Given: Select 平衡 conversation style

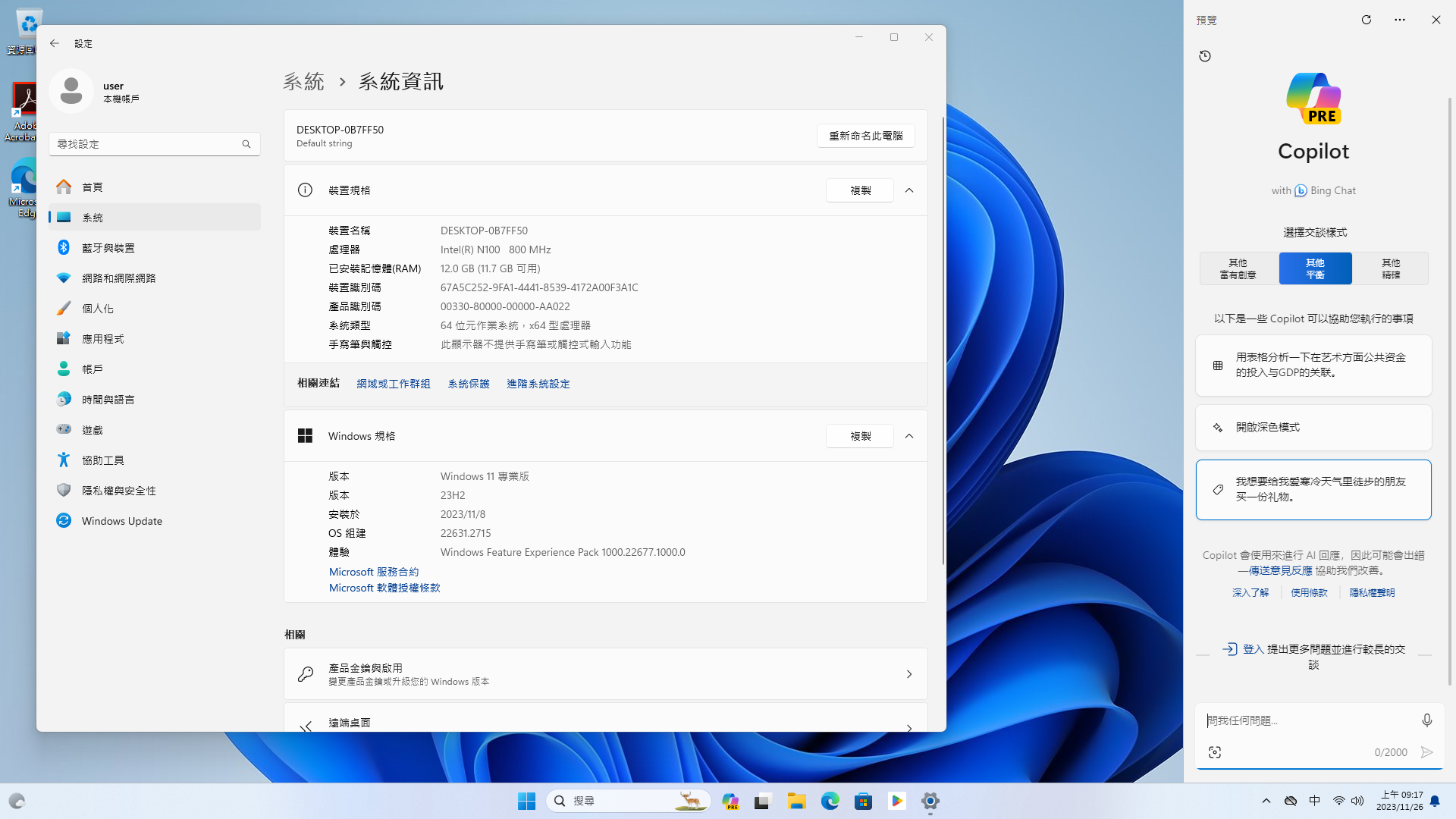Looking at the screenshot, I should (x=1315, y=268).
